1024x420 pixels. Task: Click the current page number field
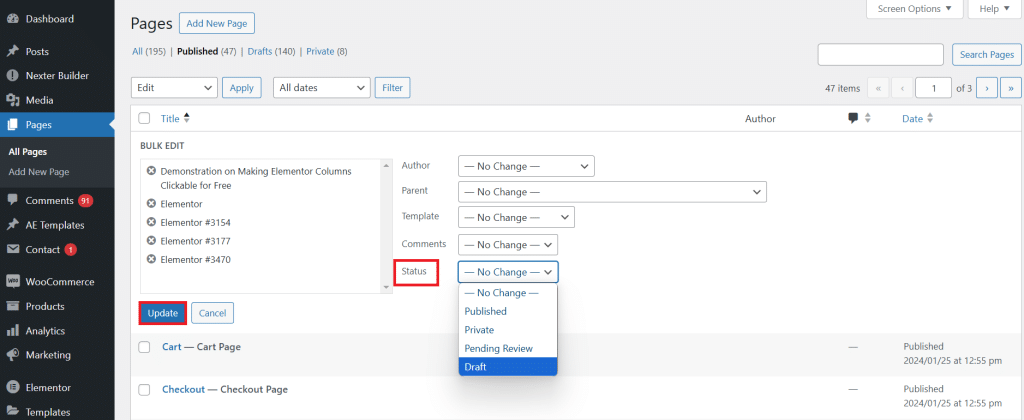(933, 88)
